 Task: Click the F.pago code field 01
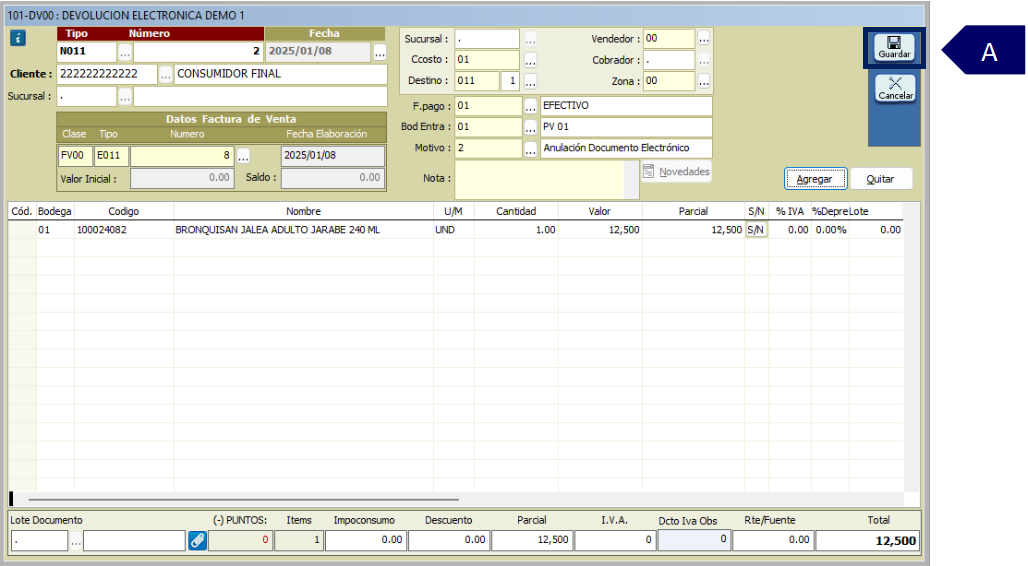(488, 106)
